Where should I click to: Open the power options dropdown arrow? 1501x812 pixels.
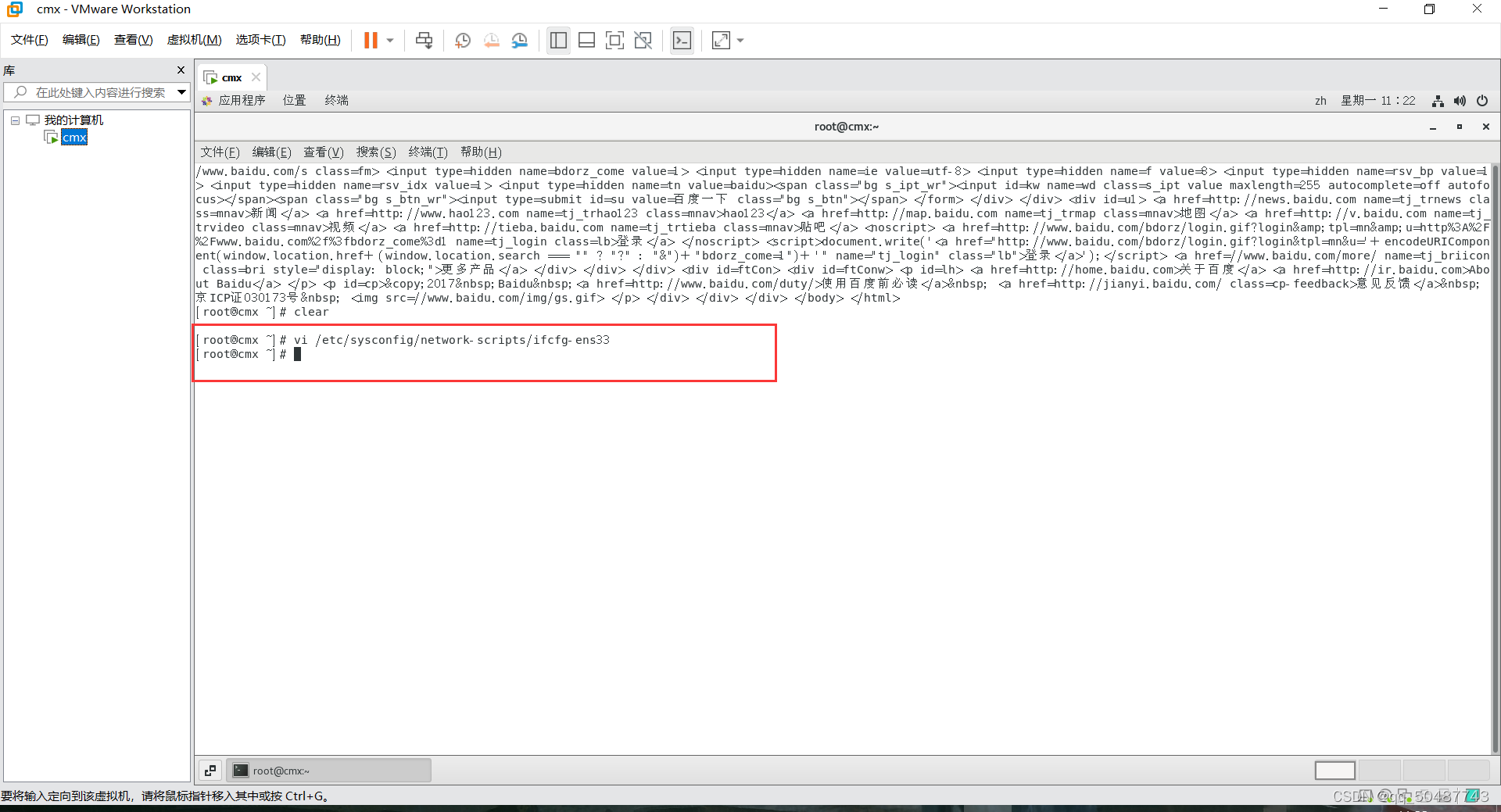click(x=390, y=41)
